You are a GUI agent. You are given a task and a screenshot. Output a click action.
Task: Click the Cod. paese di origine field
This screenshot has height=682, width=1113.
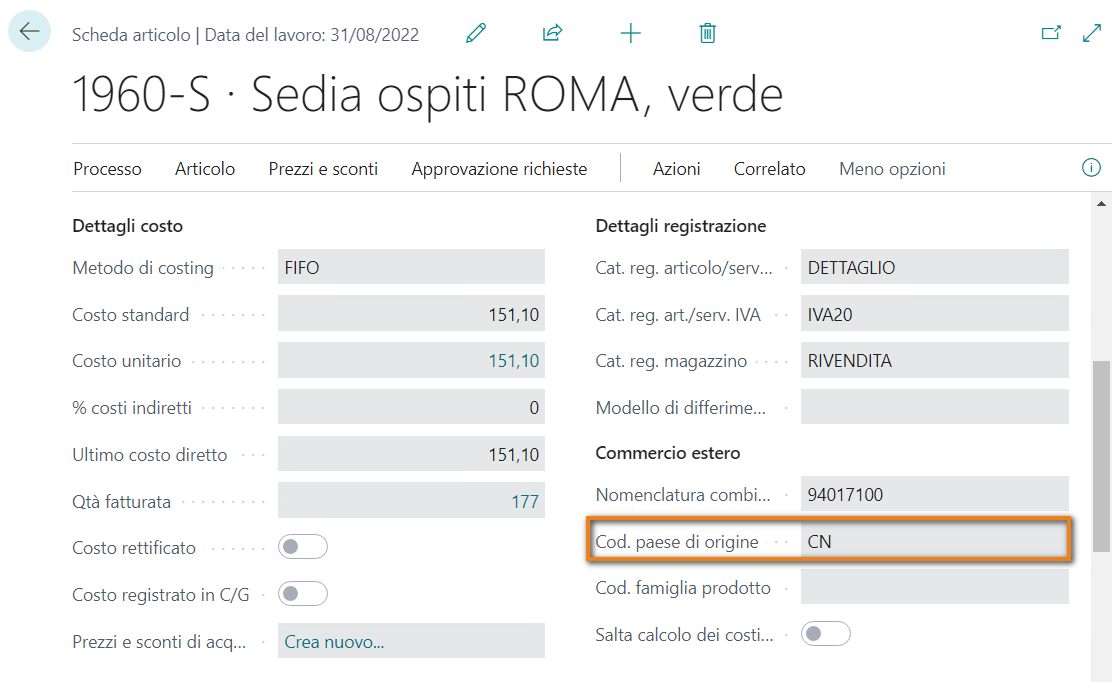tap(933, 542)
